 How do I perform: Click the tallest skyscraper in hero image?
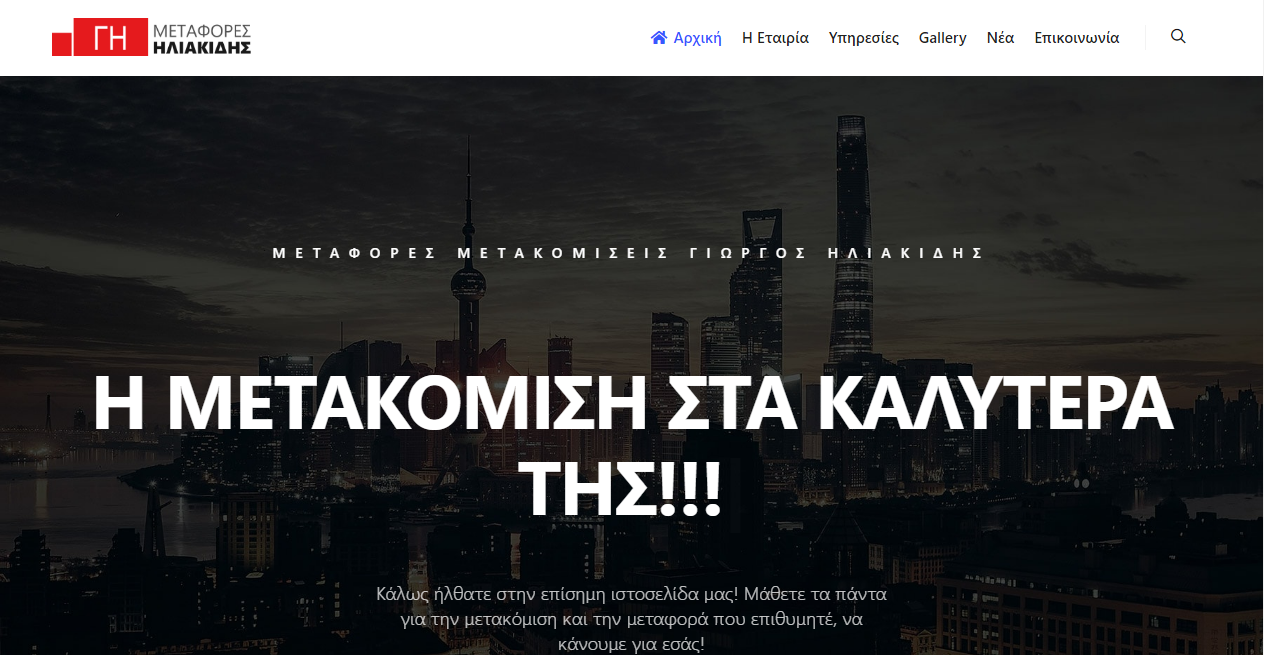tap(851, 250)
